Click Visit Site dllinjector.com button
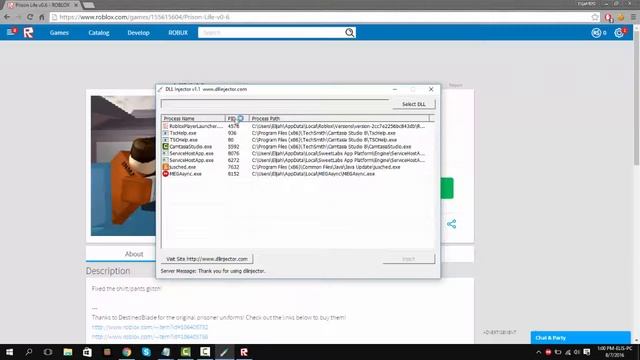Image resolution: width=640 pixels, height=360 pixels. point(207,259)
